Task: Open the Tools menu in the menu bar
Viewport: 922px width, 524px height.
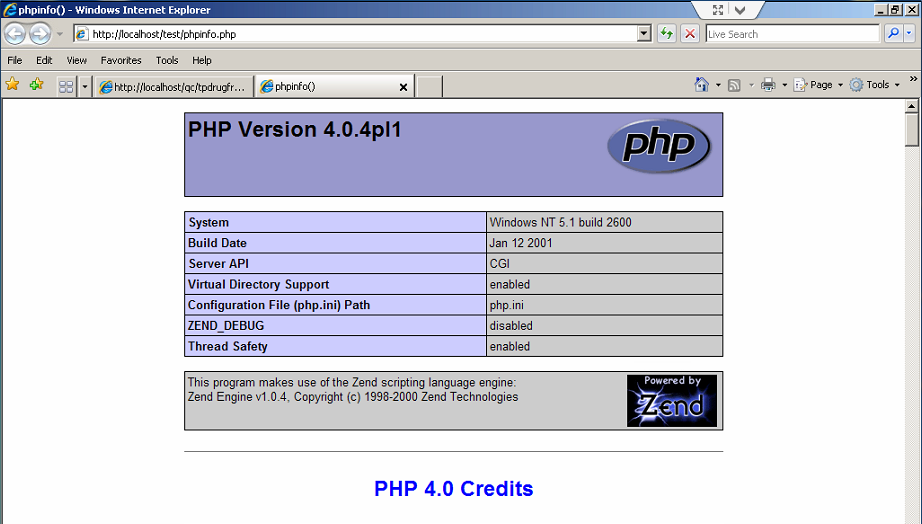Action: [167, 61]
